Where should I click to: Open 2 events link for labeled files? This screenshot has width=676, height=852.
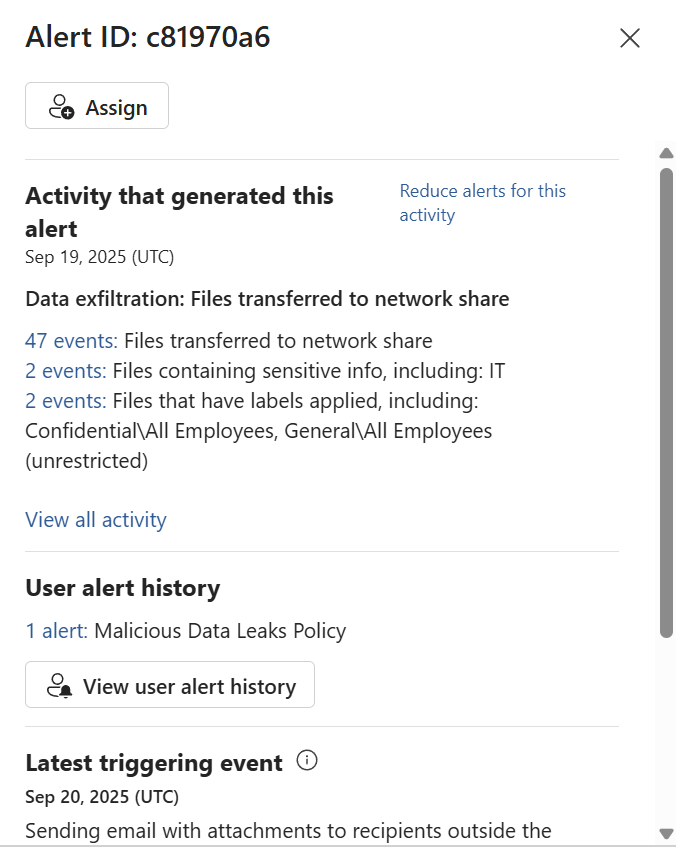(x=65, y=401)
